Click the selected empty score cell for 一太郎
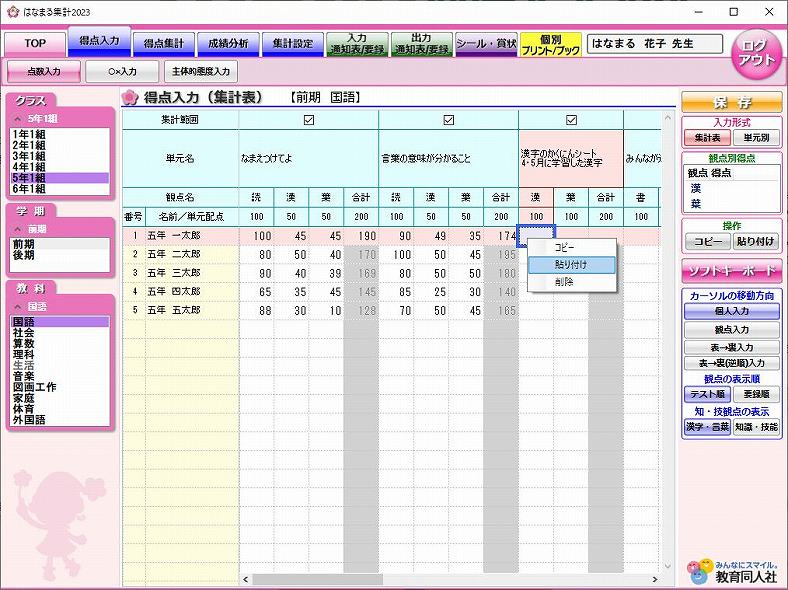 tap(536, 236)
